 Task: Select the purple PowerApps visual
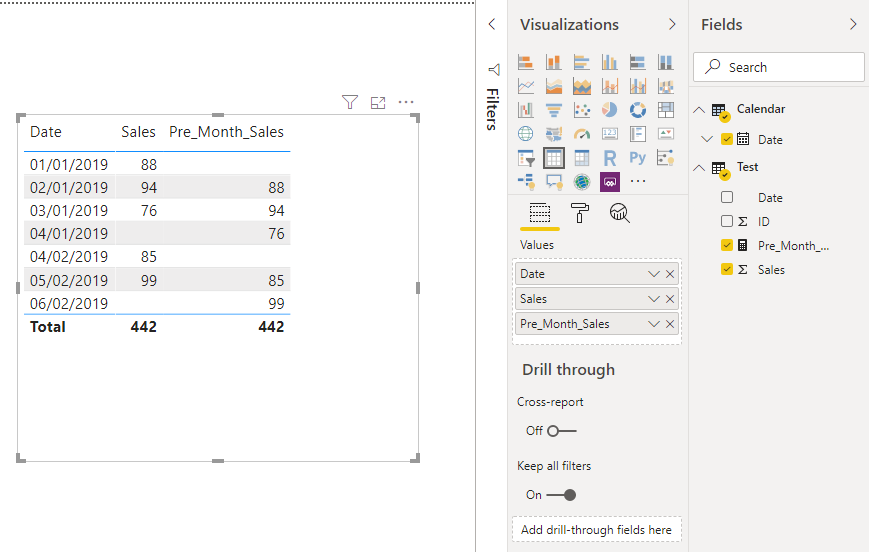tap(610, 181)
